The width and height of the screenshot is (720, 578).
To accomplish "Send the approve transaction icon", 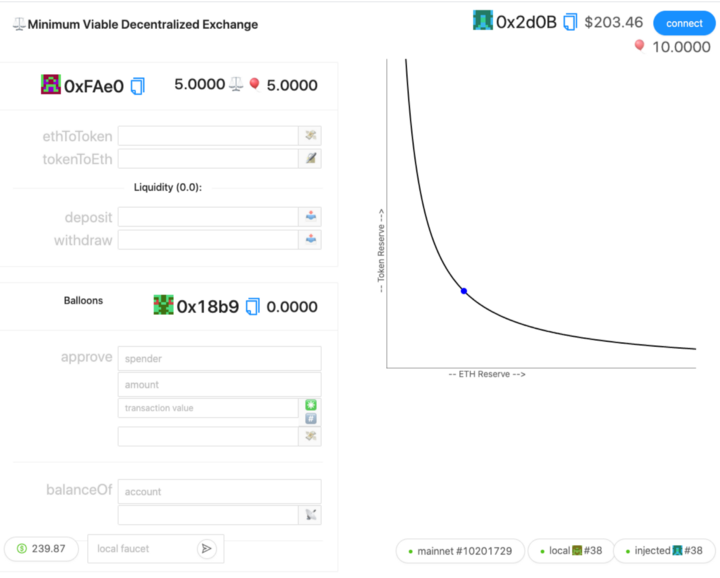I will [311, 437].
